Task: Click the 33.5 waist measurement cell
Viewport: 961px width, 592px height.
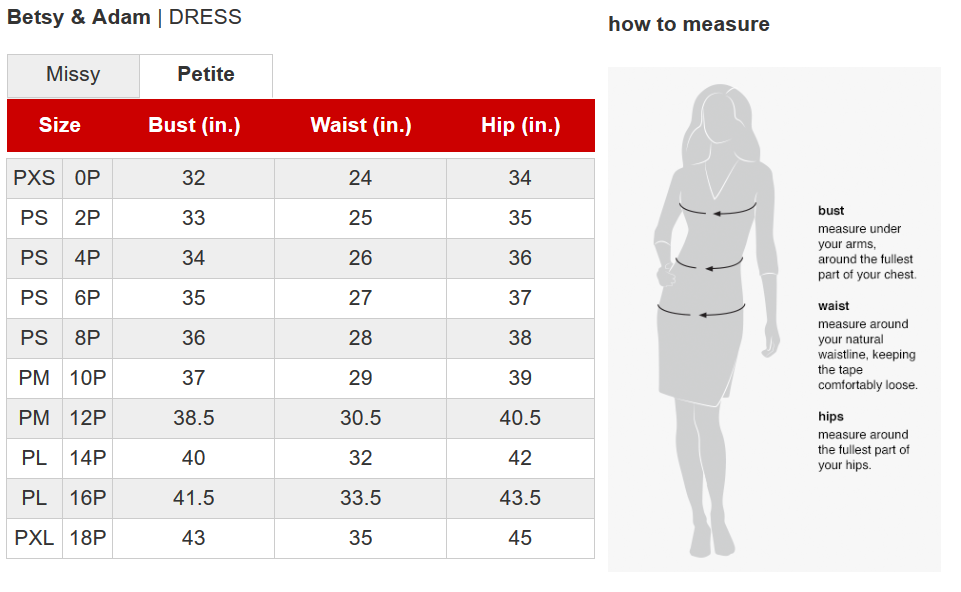Action: click(x=361, y=498)
